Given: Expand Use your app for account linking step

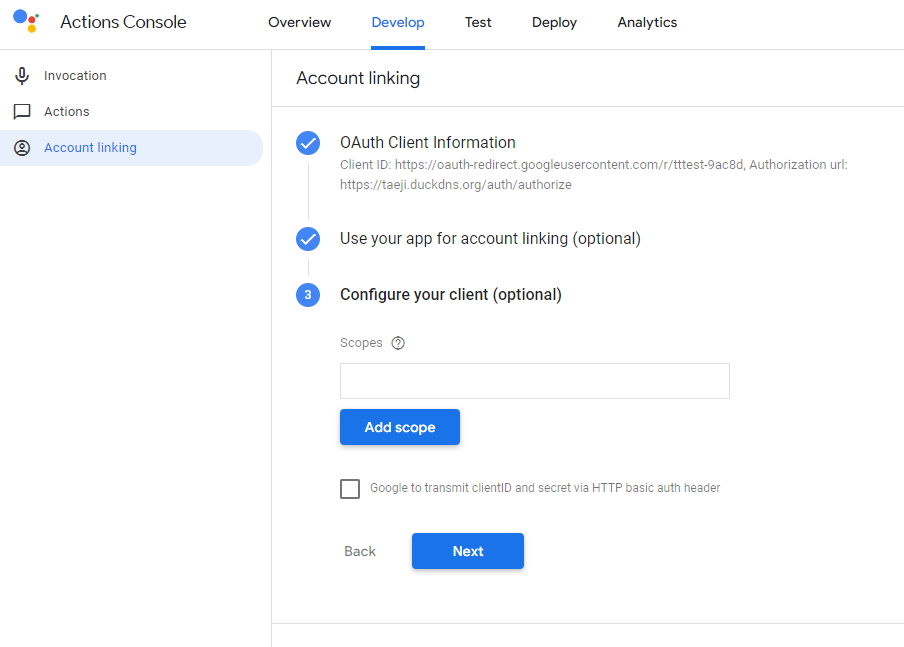Looking at the screenshot, I should [490, 239].
